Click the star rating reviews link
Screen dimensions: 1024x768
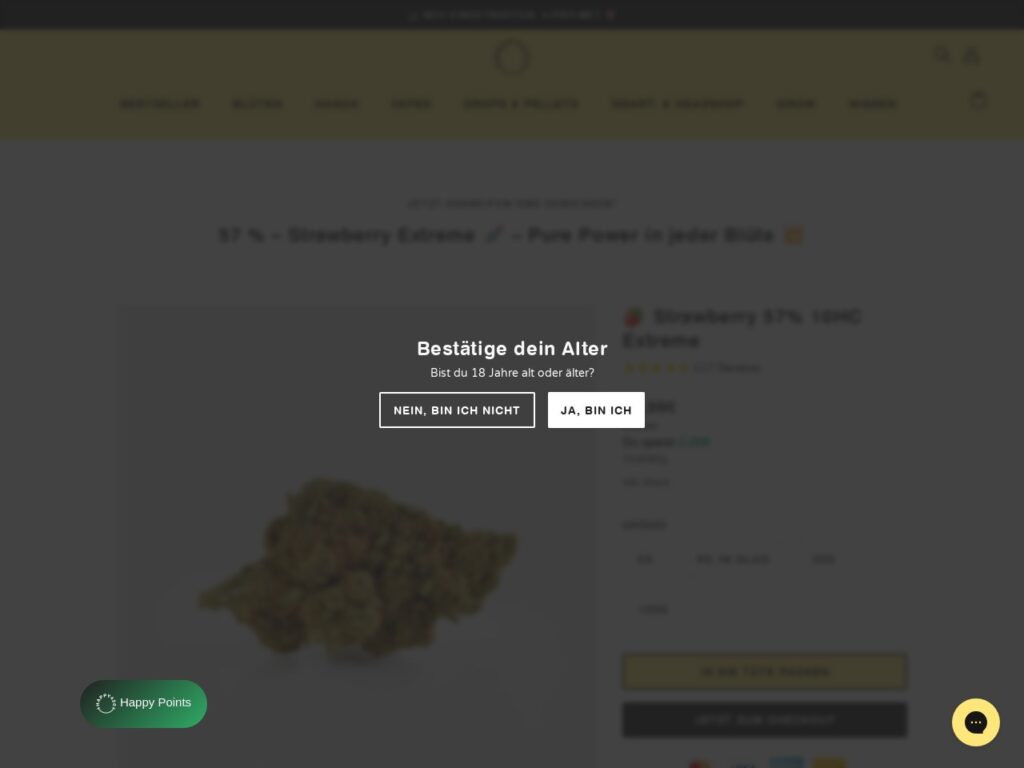point(691,368)
